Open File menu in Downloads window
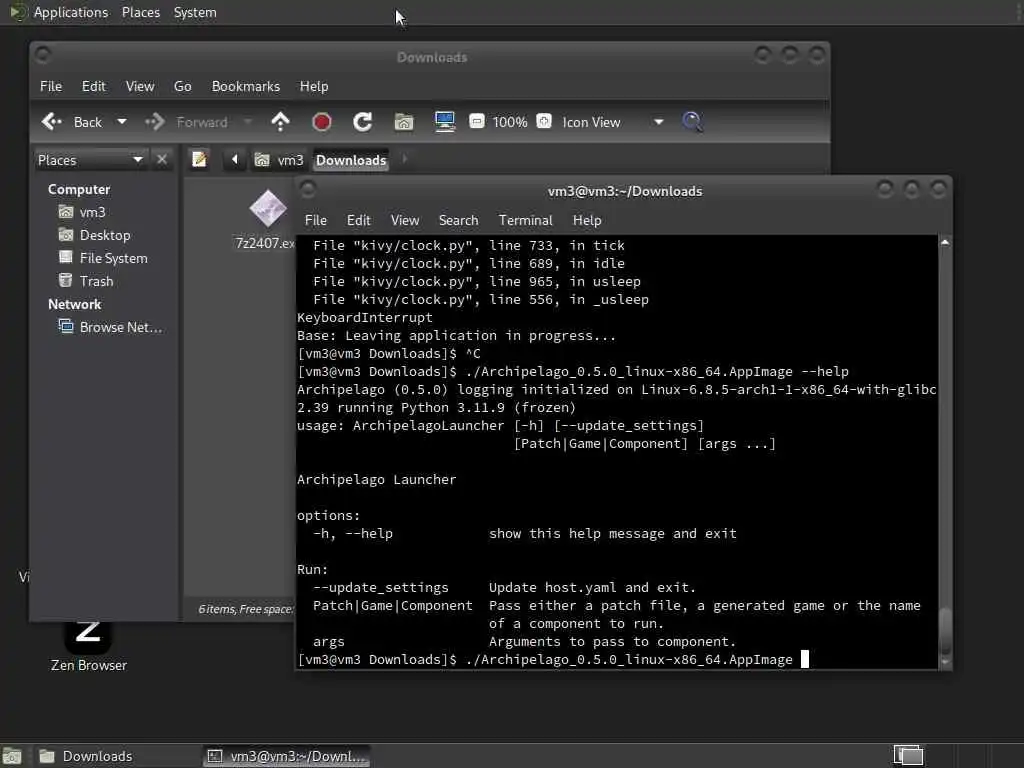 tap(51, 86)
